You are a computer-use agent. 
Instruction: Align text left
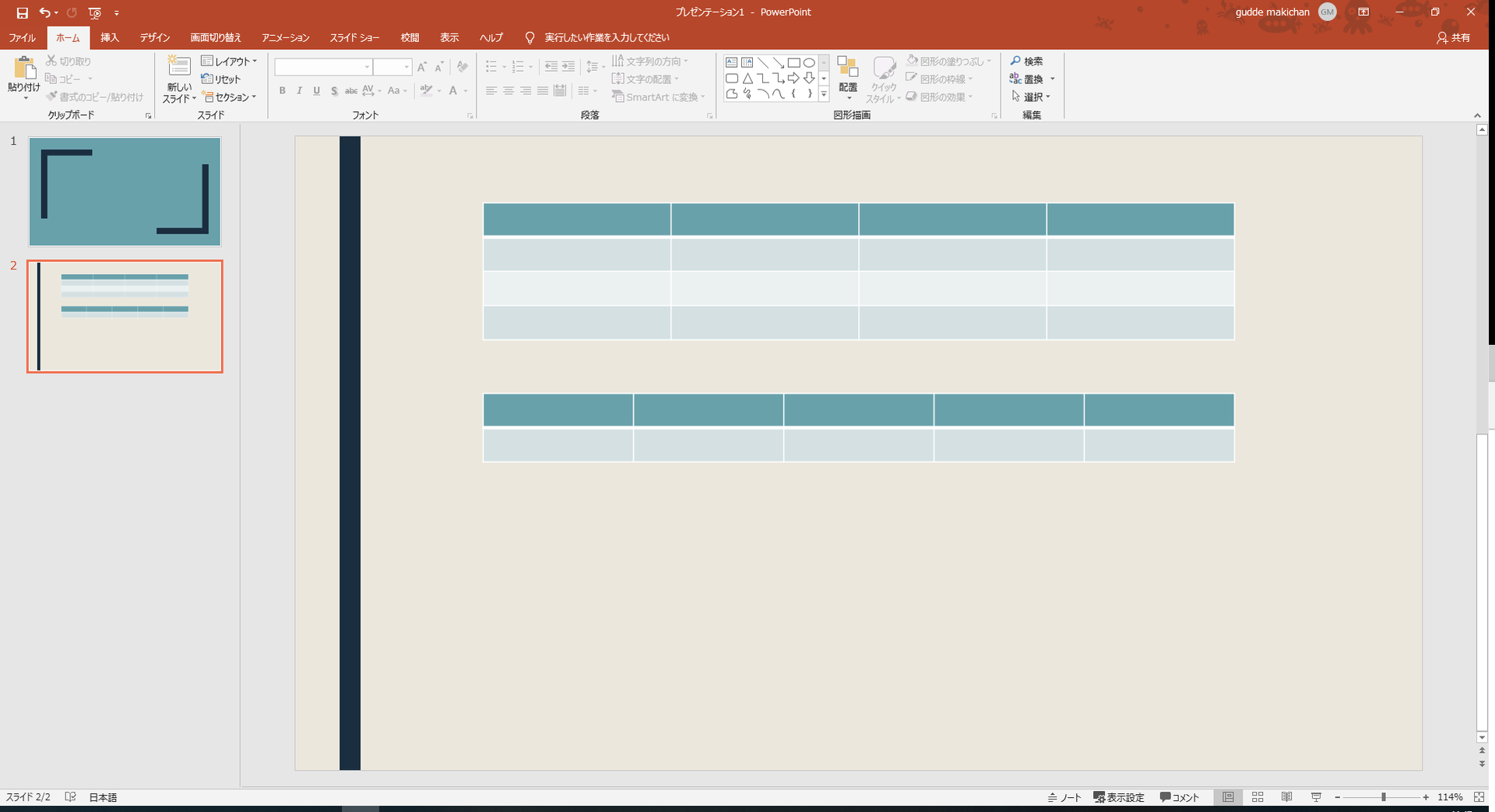(491, 91)
